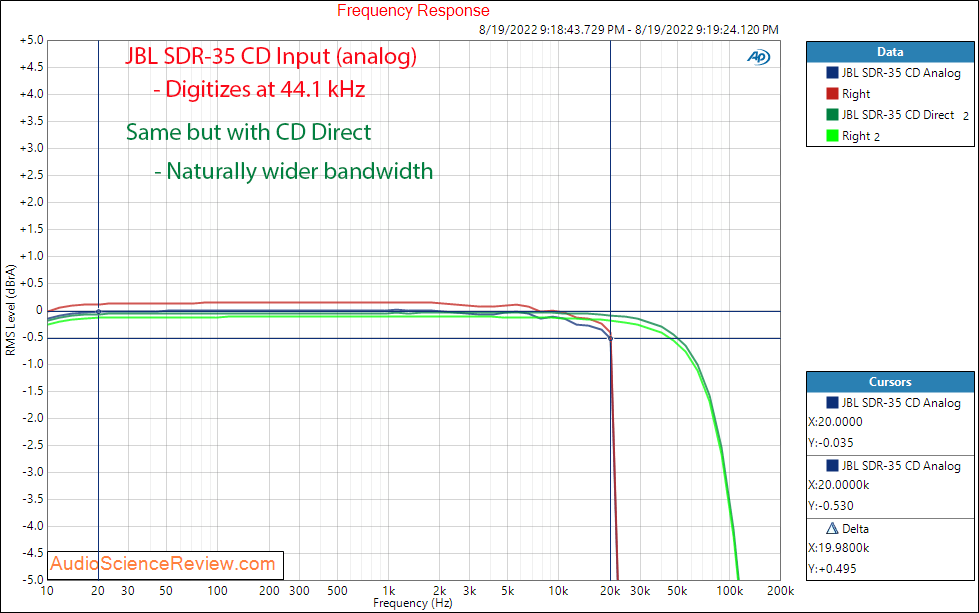Screen dimensions: 979x613
Task: Click the 'Right 2' legend label
Action: pos(860,136)
